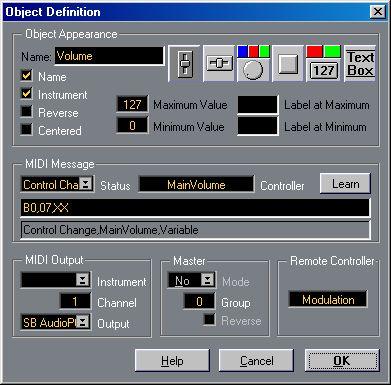Viewport: 391px width, 385px height.
Task: Open the SB AudioPCI Output dropdown
Action: pyautogui.click(x=83, y=322)
